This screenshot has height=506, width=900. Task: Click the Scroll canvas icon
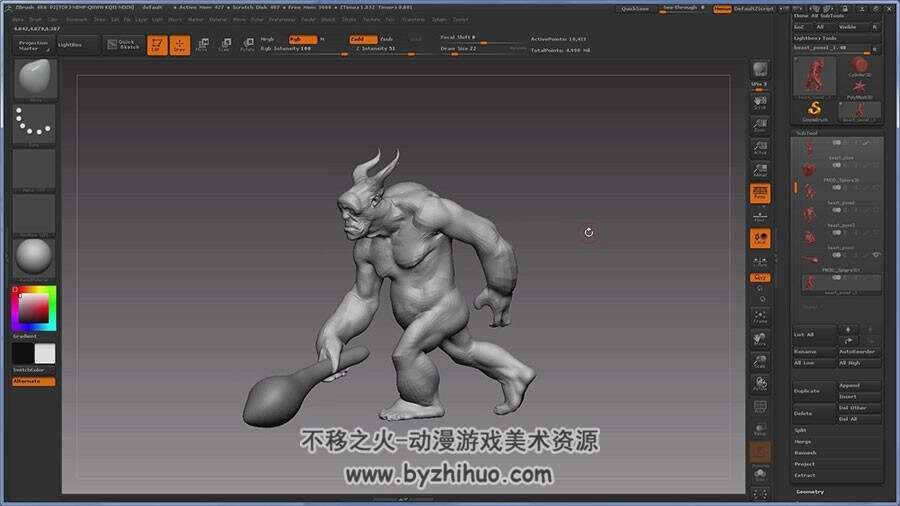click(x=760, y=103)
